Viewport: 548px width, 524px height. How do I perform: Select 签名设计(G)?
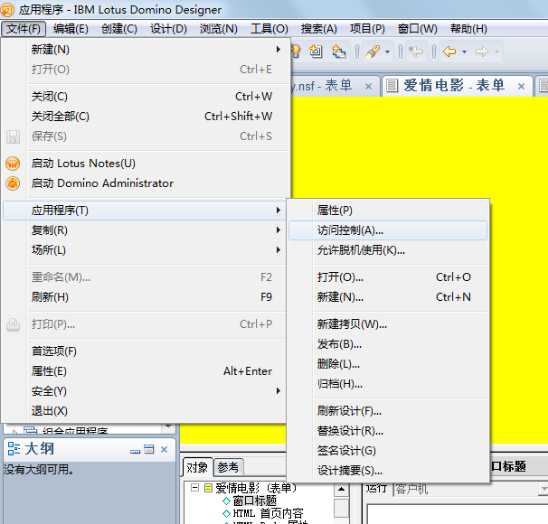tap(388, 451)
